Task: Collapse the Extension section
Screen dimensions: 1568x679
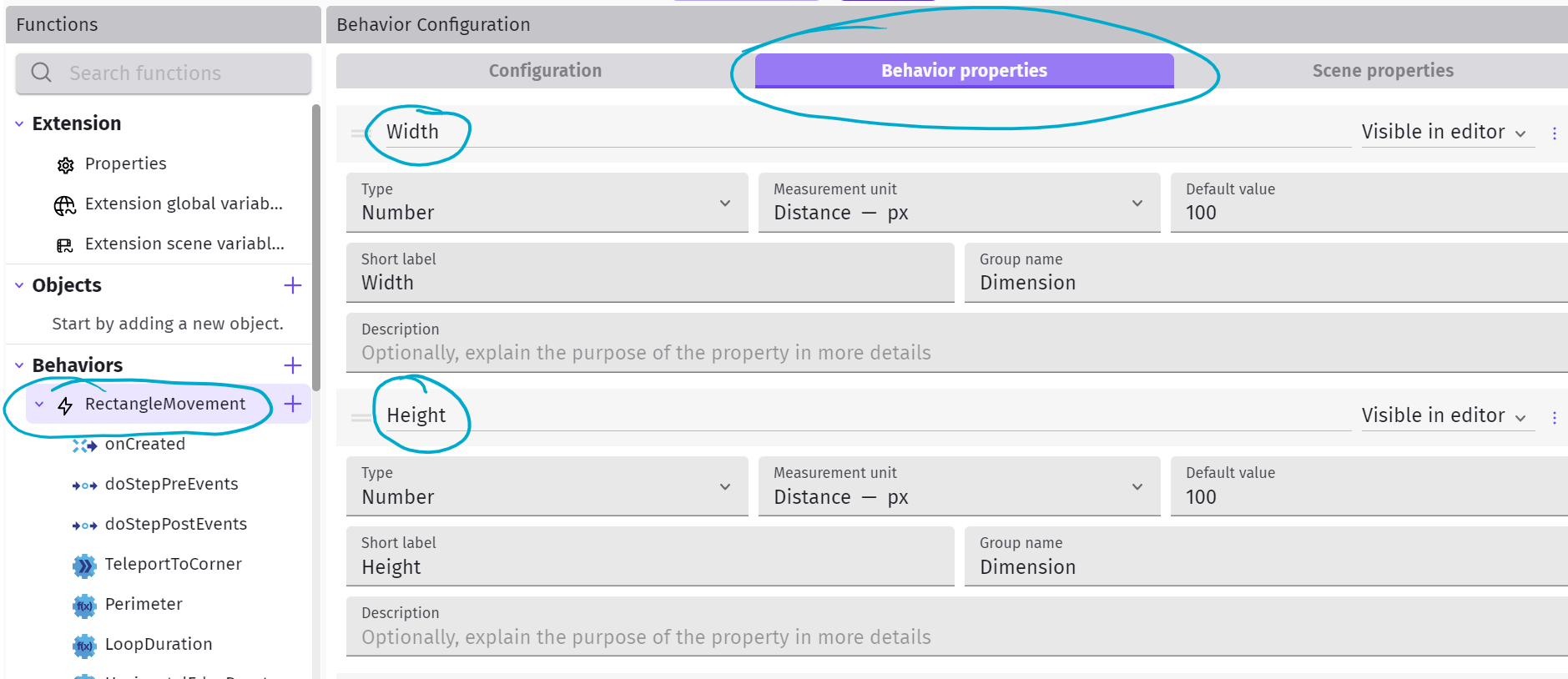Action: pos(19,124)
